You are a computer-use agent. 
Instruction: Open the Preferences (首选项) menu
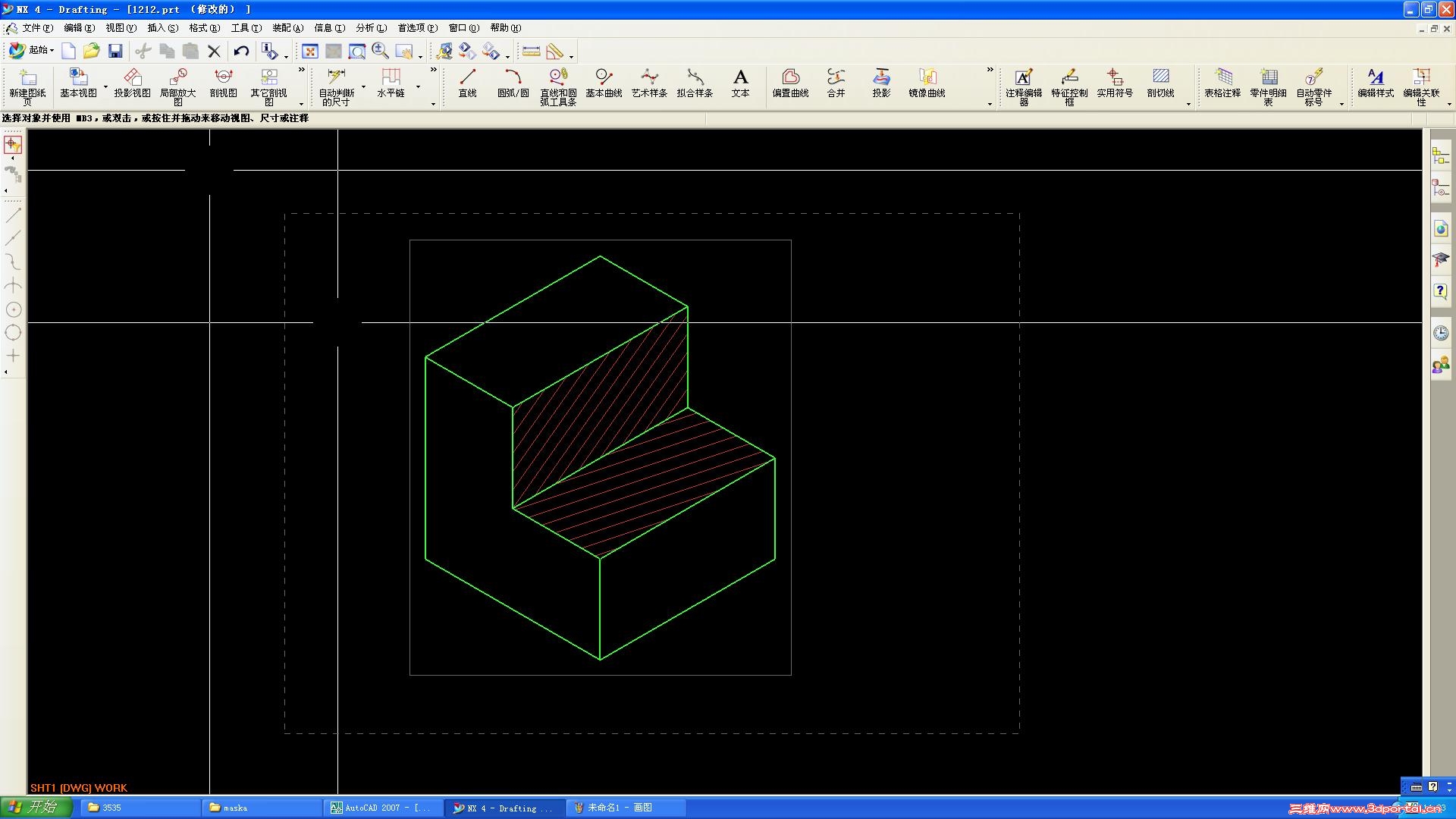(x=417, y=28)
